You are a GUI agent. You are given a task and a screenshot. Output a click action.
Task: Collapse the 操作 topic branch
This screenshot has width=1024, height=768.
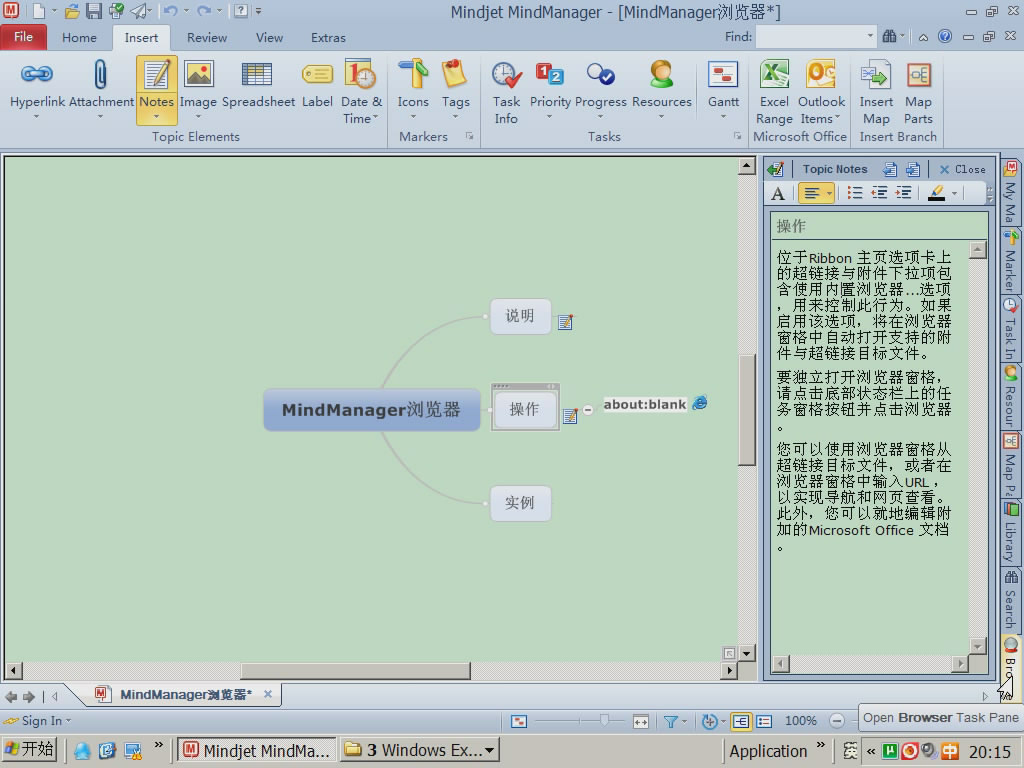click(588, 410)
